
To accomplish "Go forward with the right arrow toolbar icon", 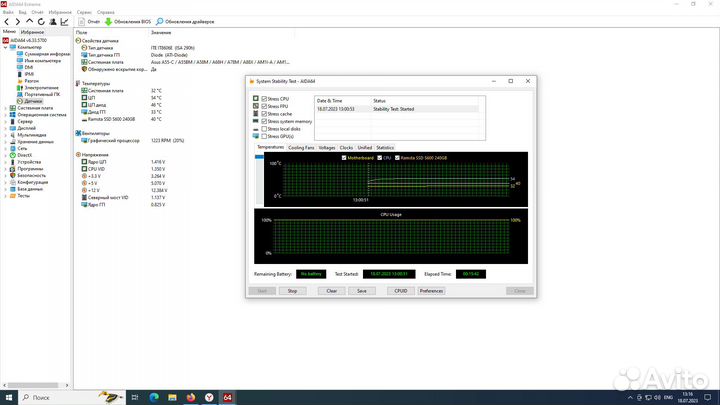I will click(18, 22).
